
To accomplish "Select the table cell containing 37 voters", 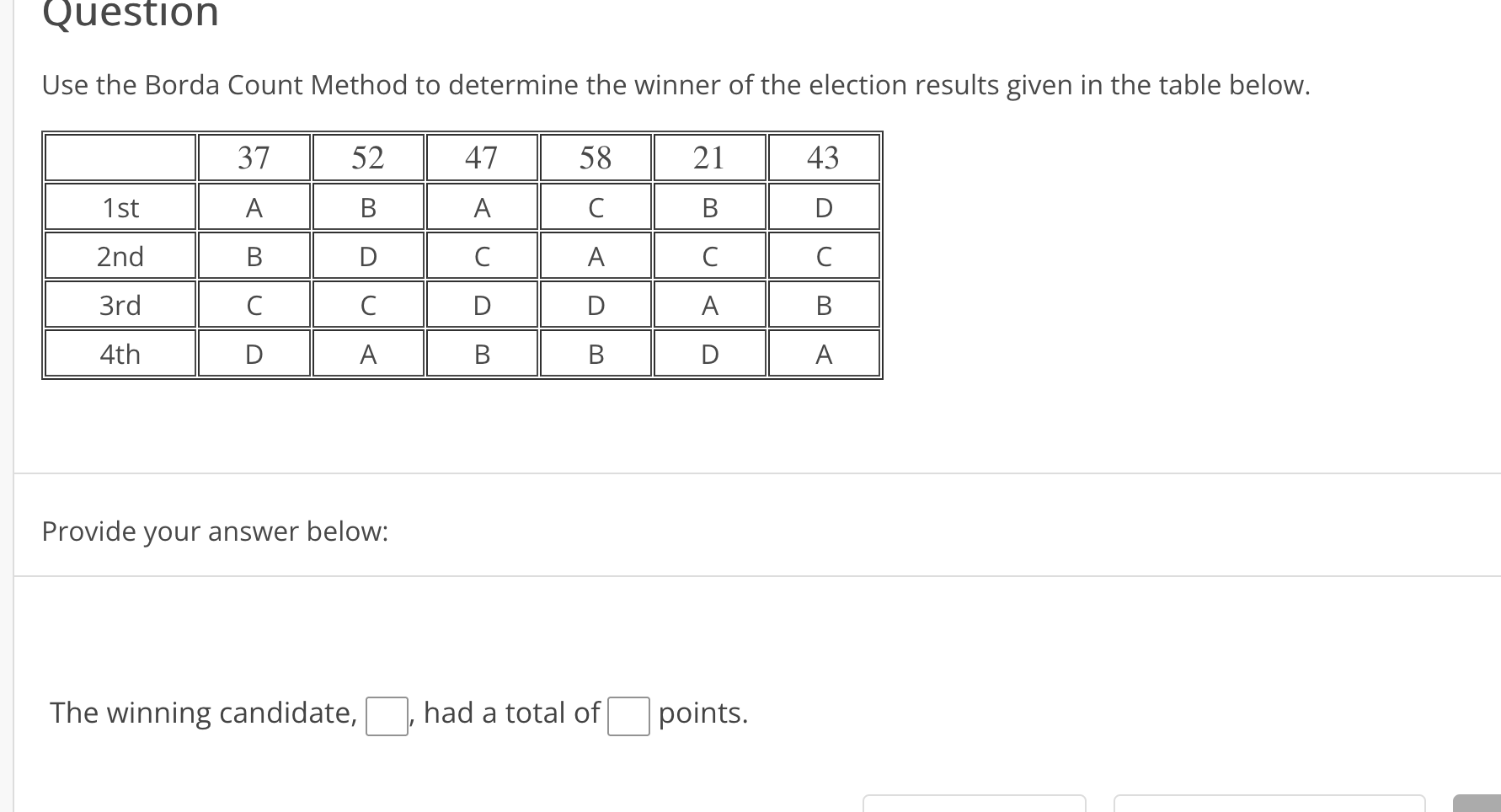I will pyautogui.click(x=252, y=157).
